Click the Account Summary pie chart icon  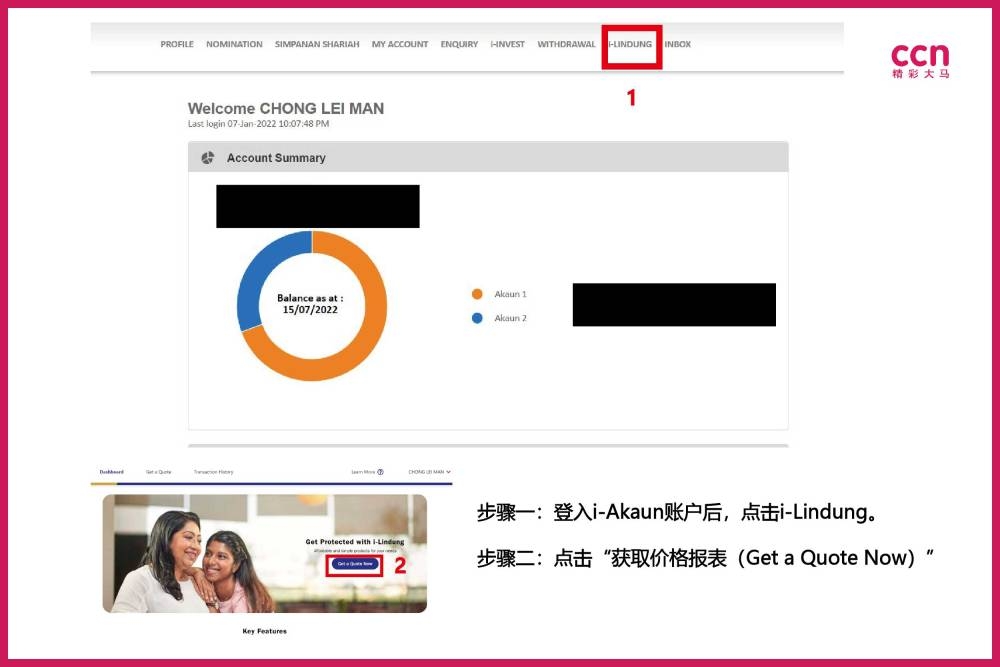[x=208, y=158]
